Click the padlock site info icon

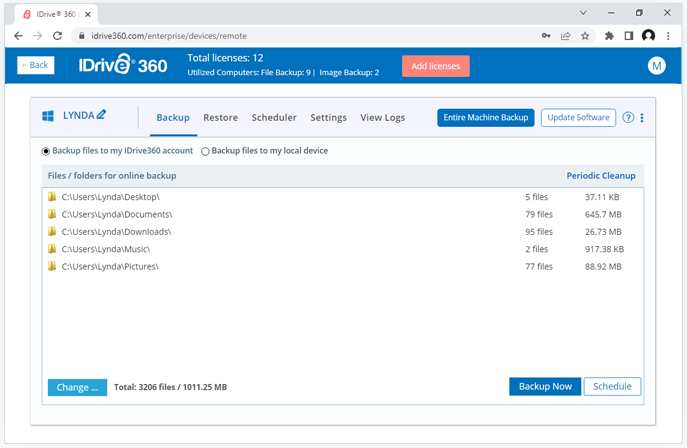click(81, 36)
